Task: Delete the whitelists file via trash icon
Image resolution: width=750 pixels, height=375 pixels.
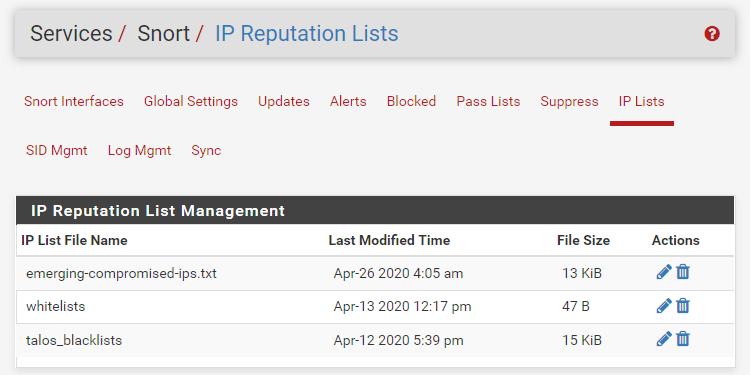Action: (683, 306)
